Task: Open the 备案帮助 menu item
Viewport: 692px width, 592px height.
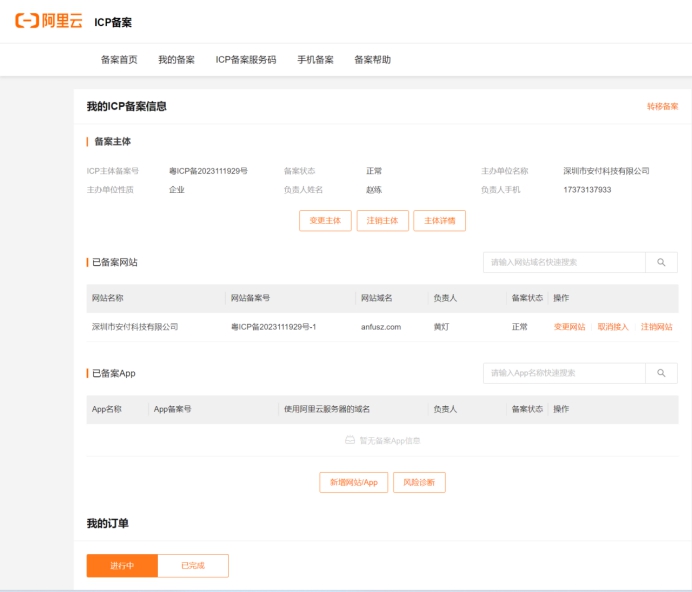Action: tap(373, 60)
